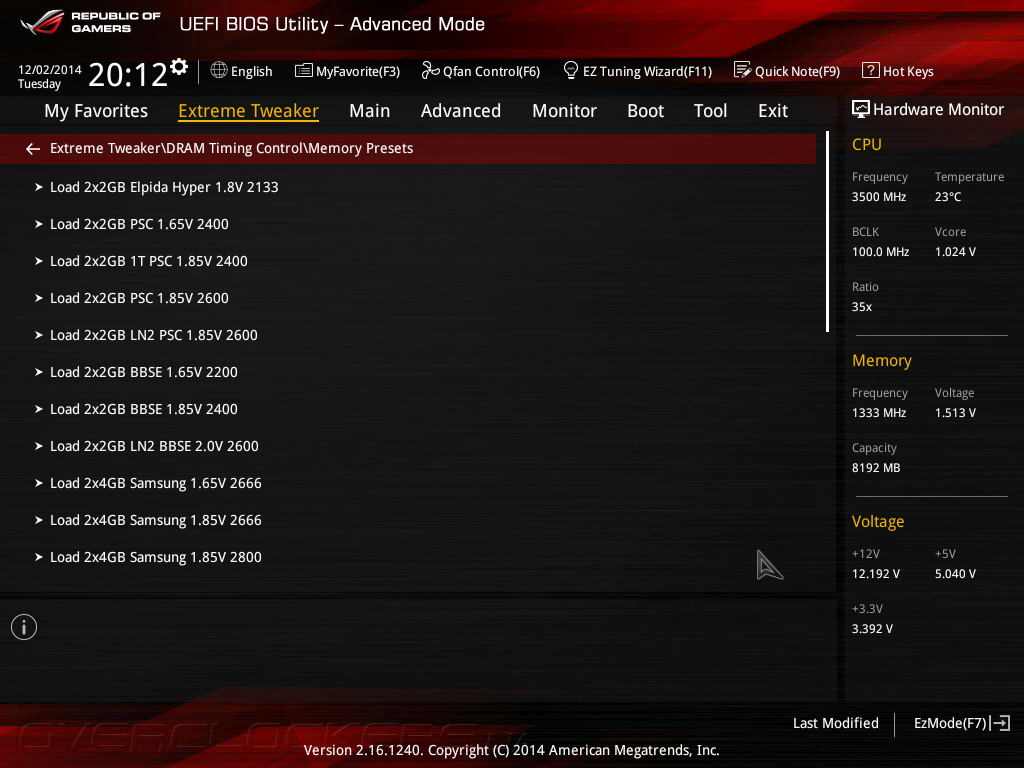Click the Republic of Gamers logo
Screen dimensions: 1024x768
(90, 23)
